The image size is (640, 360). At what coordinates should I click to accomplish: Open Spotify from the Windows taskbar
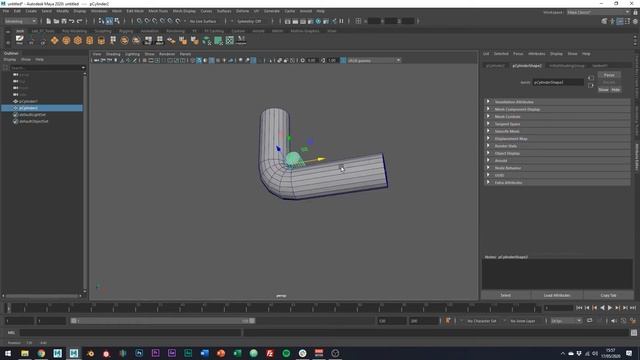click(286, 353)
